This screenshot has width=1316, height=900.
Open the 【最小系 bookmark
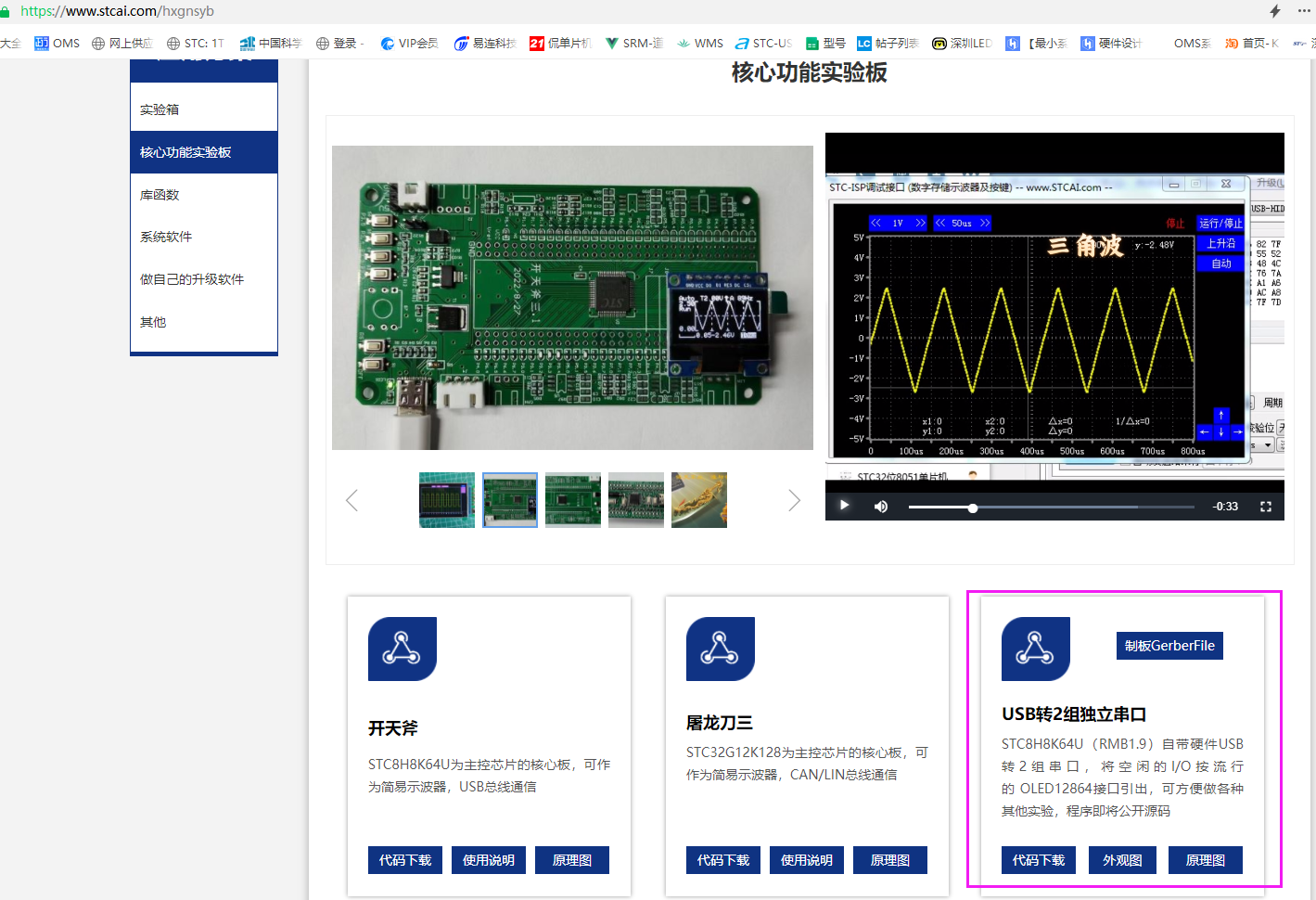click(x=1036, y=44)
